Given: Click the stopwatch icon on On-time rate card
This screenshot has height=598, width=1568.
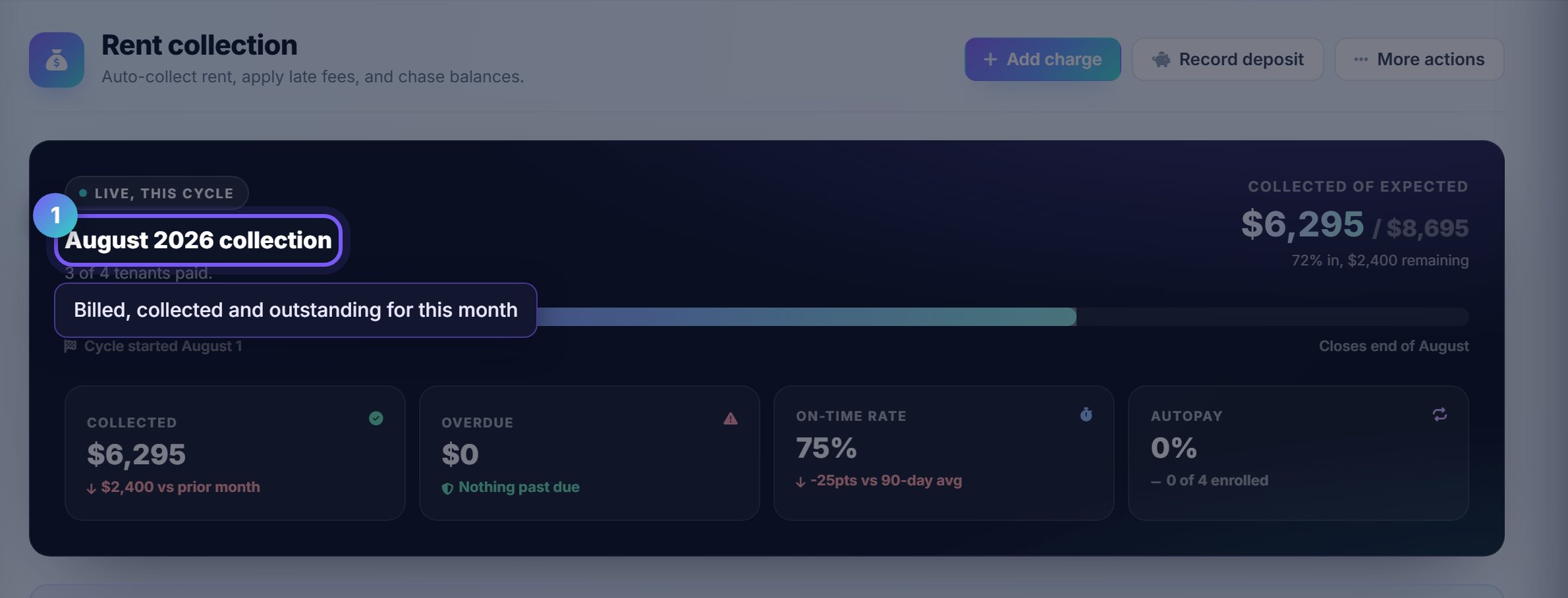Looking at the screenshot, I should 1086,414.
